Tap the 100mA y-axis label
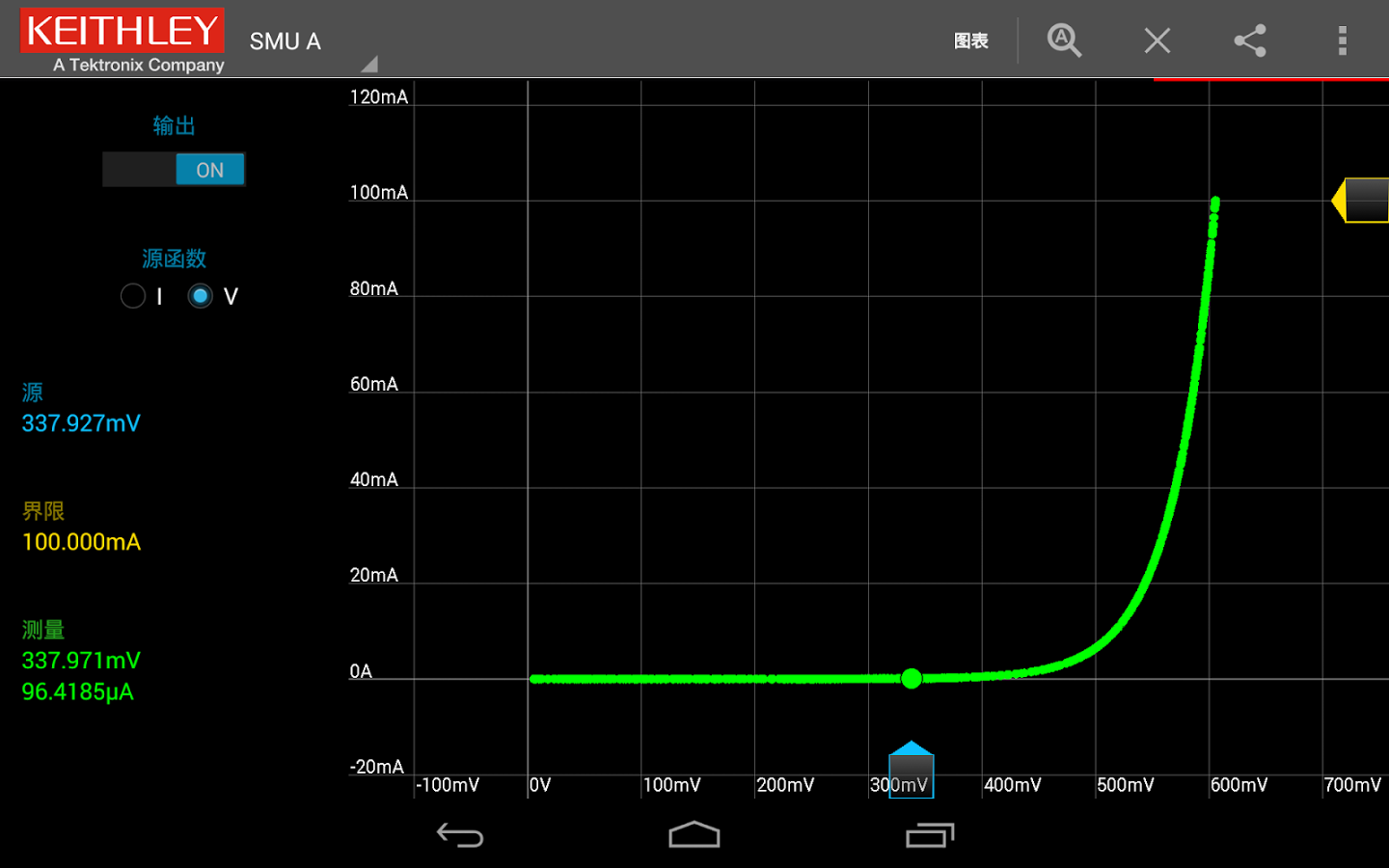 (379, 192)
